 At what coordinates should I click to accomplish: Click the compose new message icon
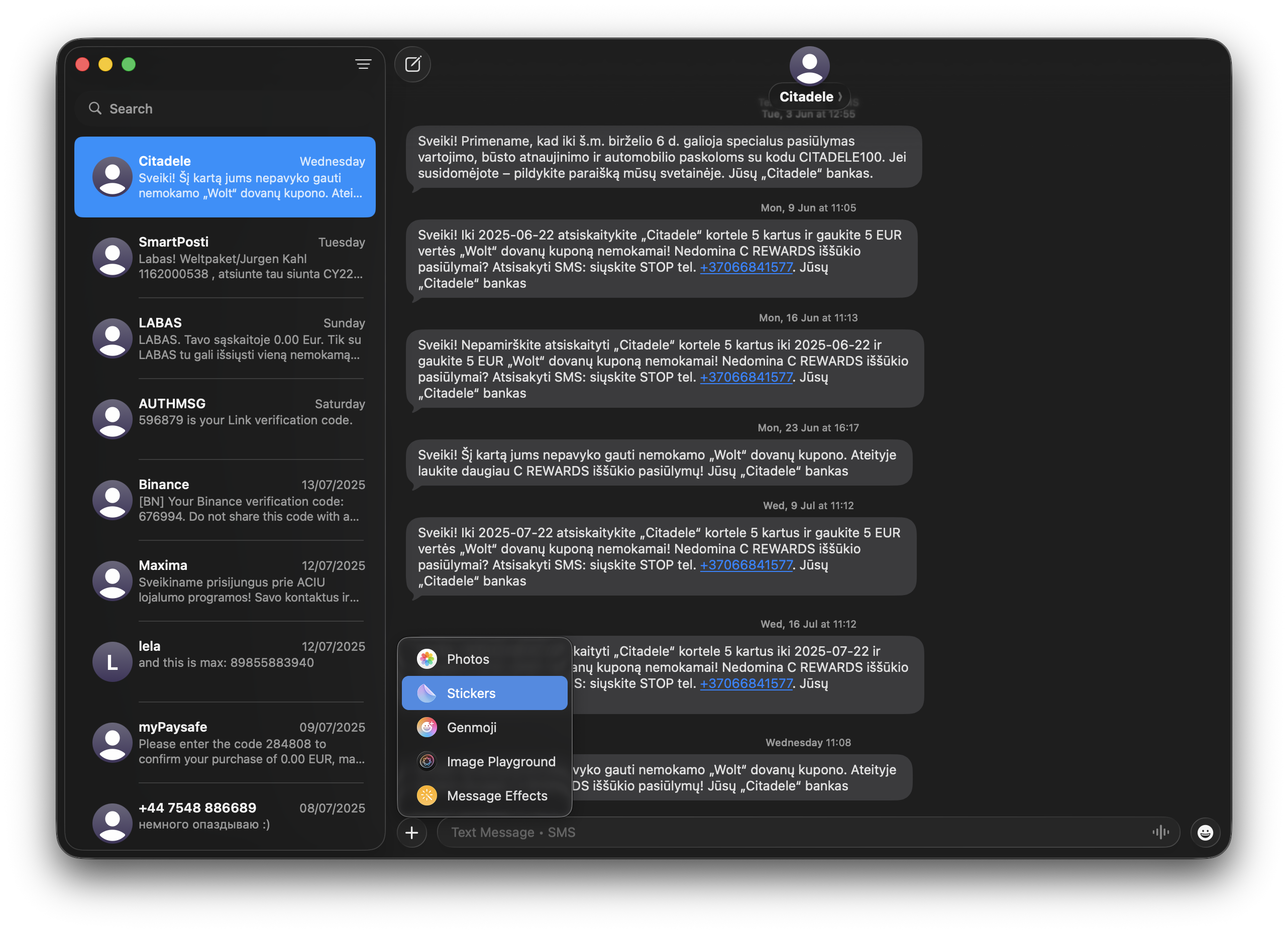(x=412, y=64)
